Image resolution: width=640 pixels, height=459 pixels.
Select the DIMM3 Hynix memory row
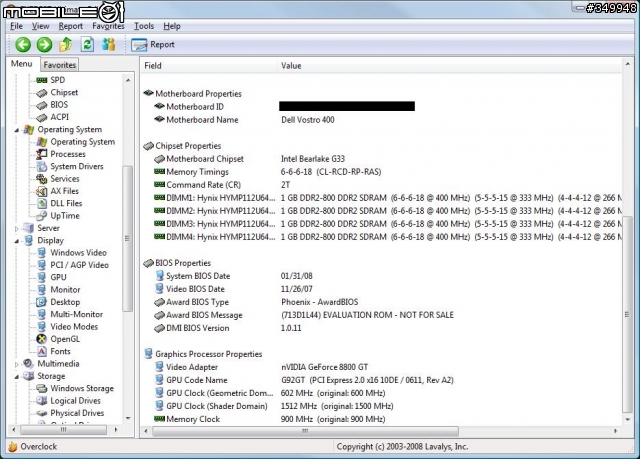pyautogui.click(x=380, y=224)
